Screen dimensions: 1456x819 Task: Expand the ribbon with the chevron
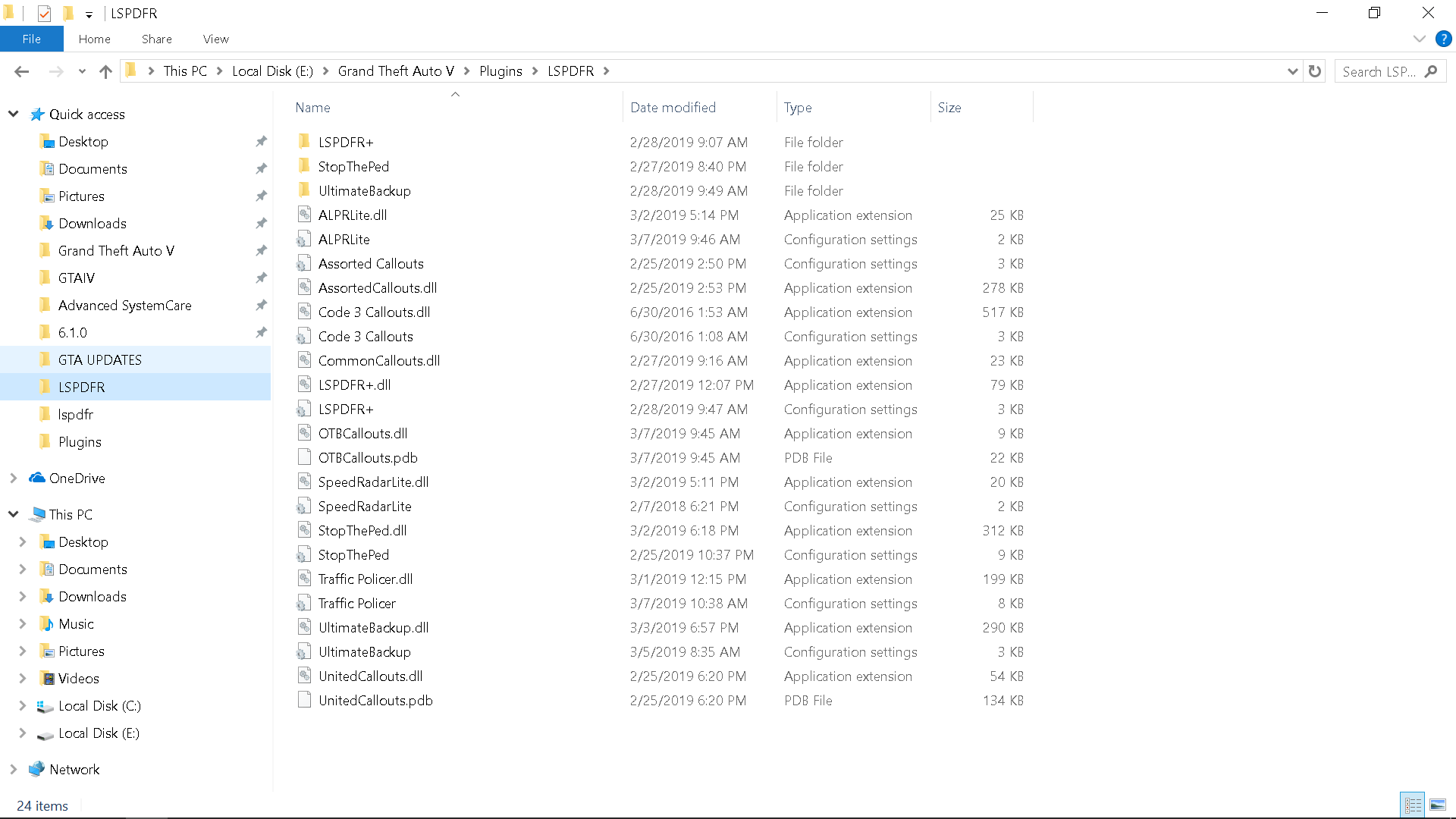(x=1419, y=39)
